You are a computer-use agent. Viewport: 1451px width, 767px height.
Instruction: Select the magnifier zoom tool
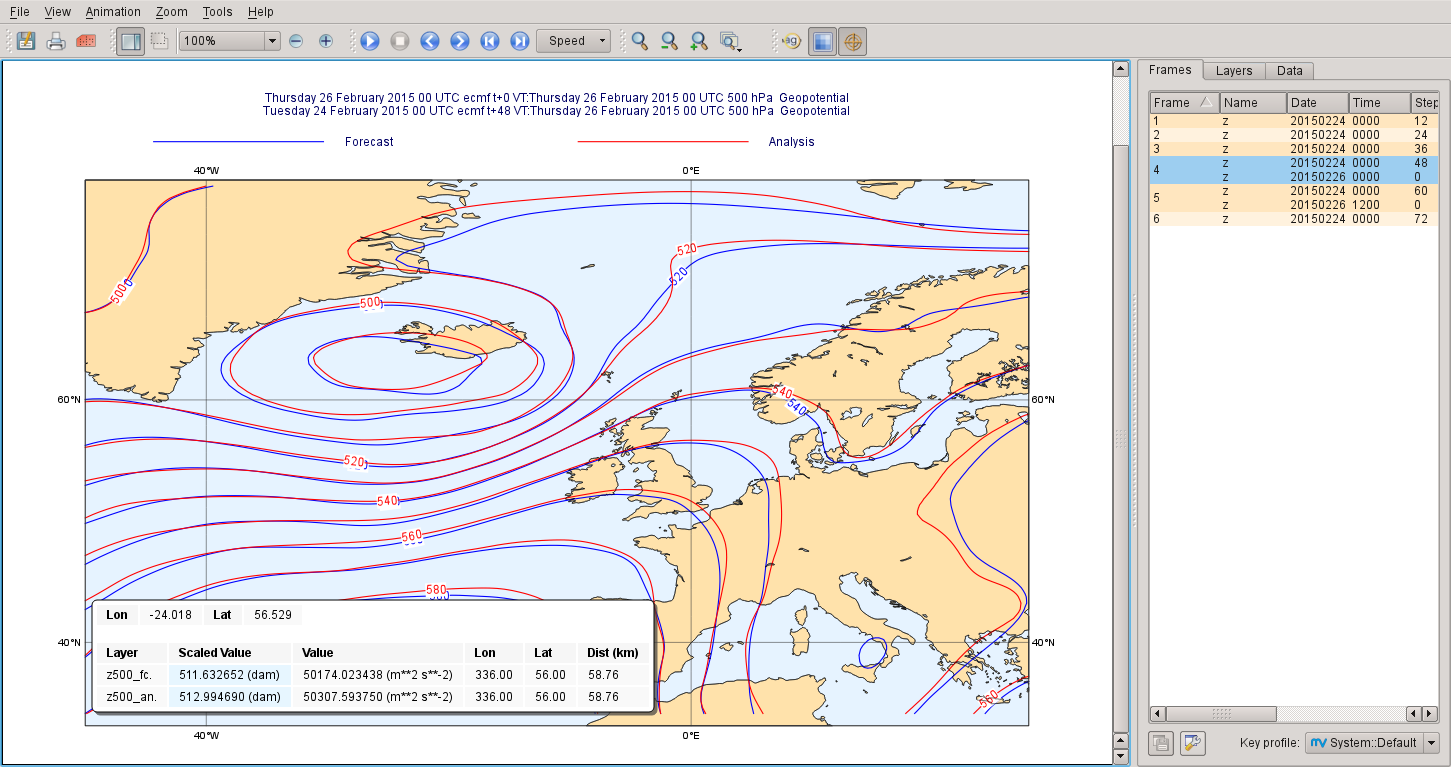click(x=639, y=41)
